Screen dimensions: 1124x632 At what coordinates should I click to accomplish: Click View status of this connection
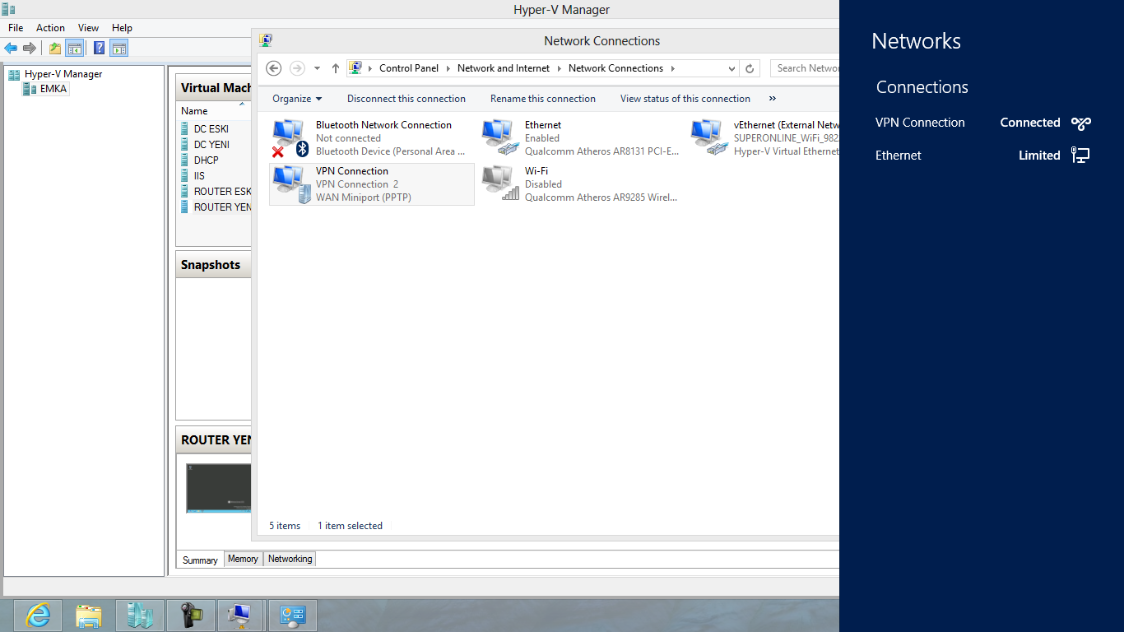click(x=685, y=99)
